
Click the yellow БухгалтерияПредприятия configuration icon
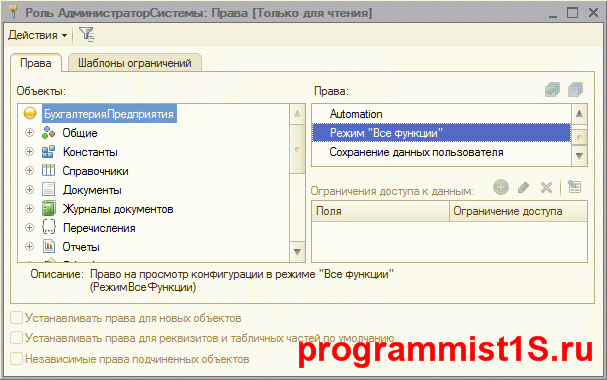tap(30, 113)
